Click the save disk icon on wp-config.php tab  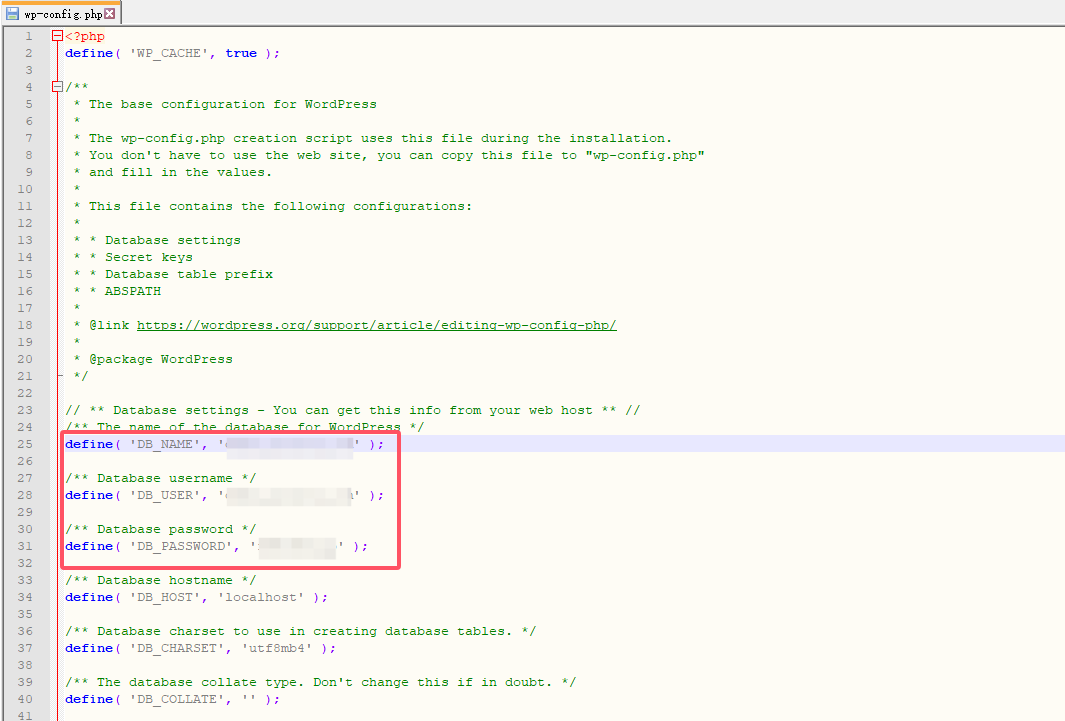(12, 14)
